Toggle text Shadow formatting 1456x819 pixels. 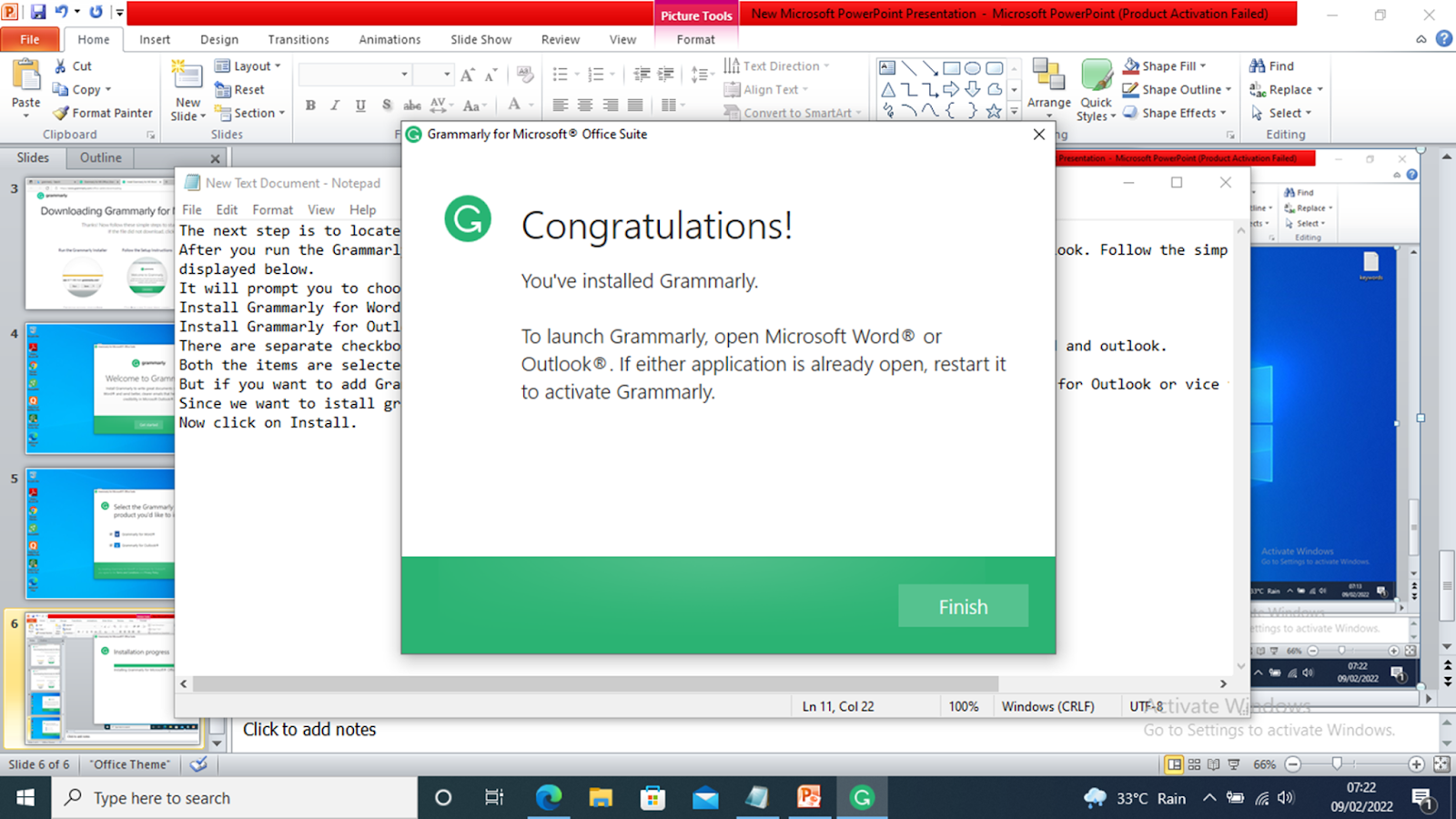click(x=387, y=106)
